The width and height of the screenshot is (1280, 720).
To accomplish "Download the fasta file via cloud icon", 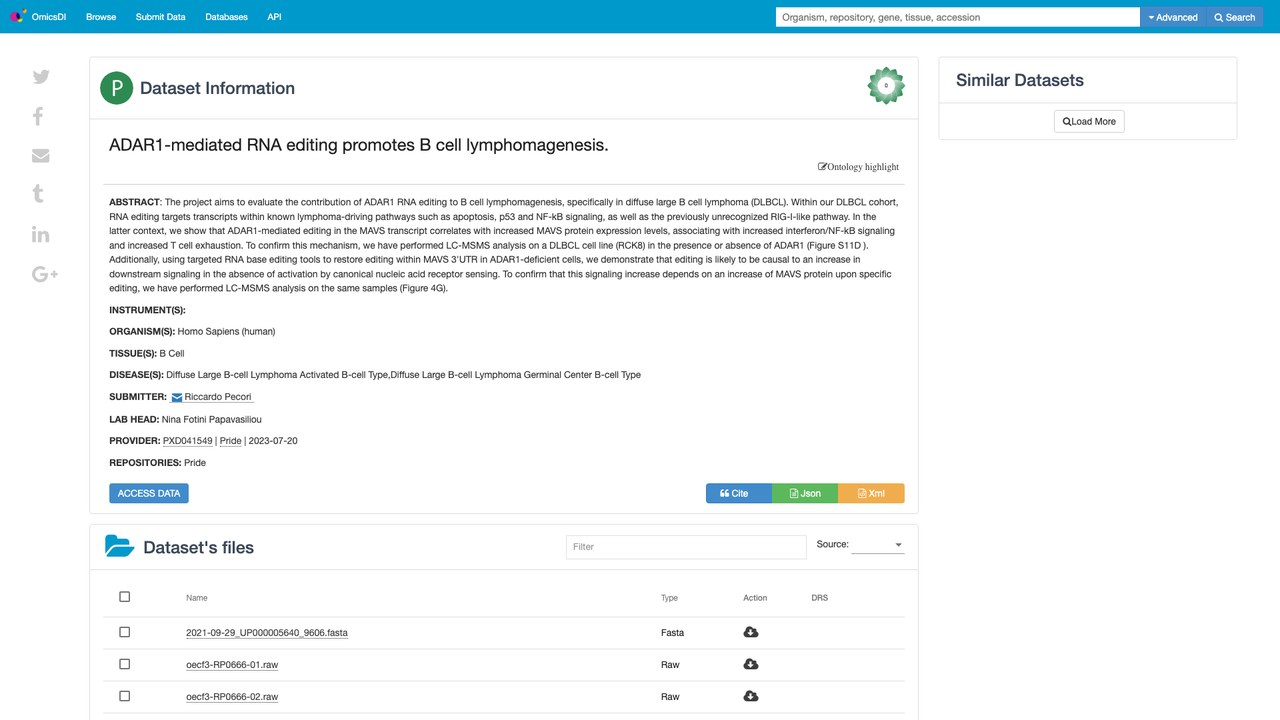I will pos(751,632).
